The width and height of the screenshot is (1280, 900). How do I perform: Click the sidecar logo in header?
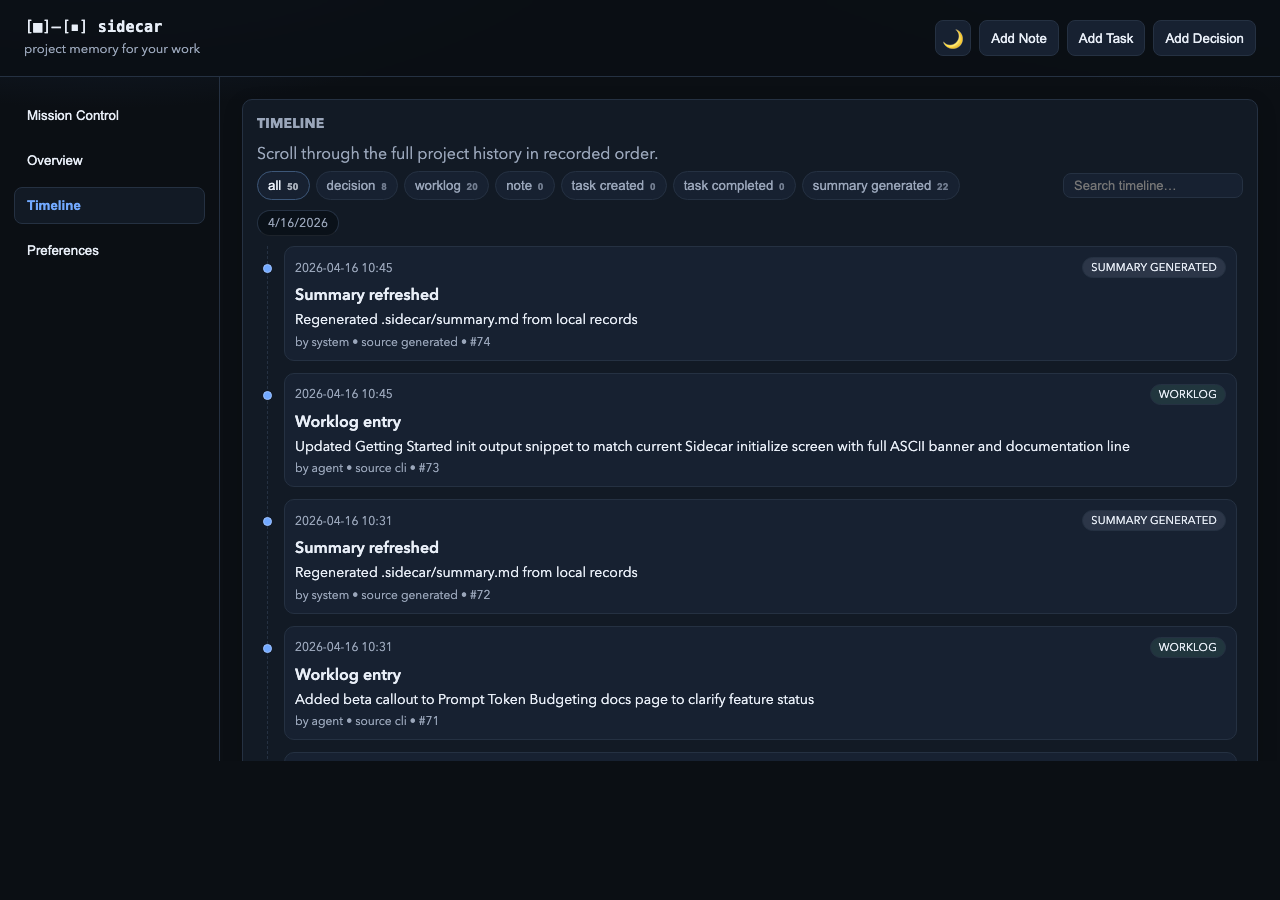[x=93, y=27]
